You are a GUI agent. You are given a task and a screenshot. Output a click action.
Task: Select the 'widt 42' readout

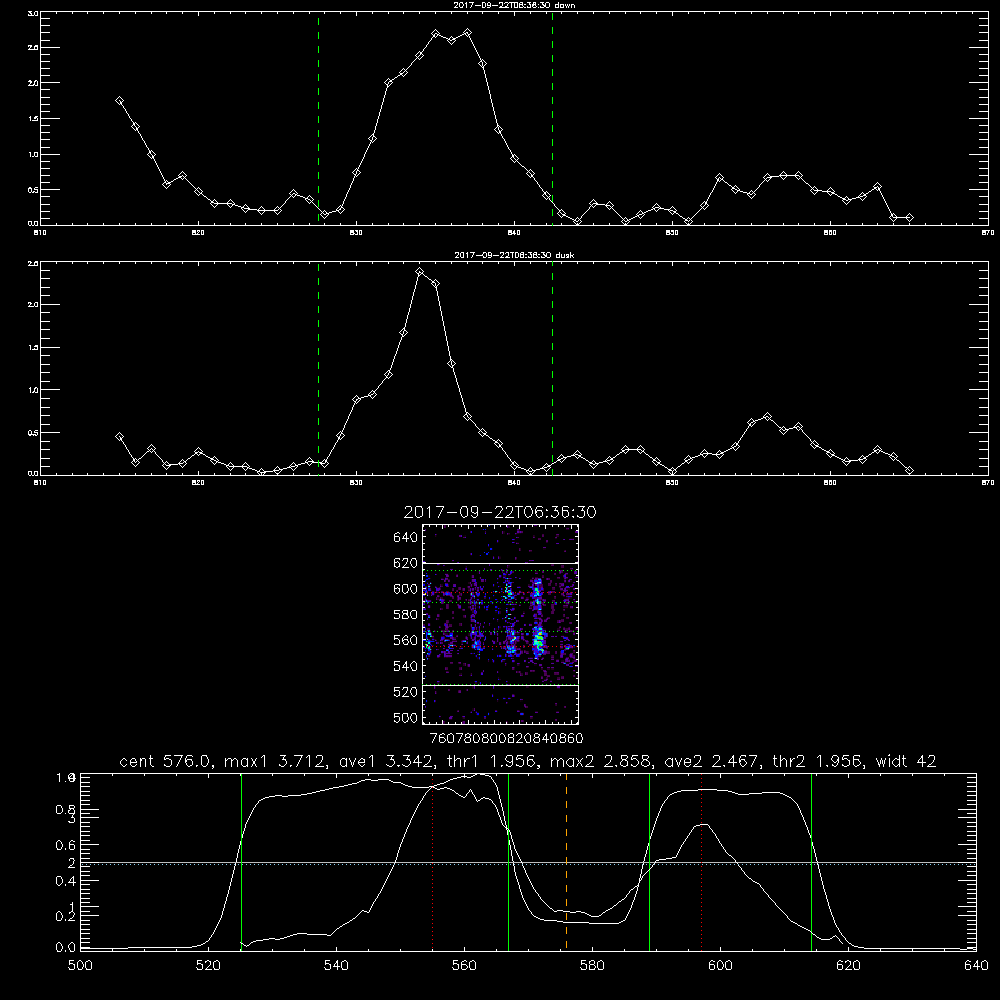click(906, 761)
